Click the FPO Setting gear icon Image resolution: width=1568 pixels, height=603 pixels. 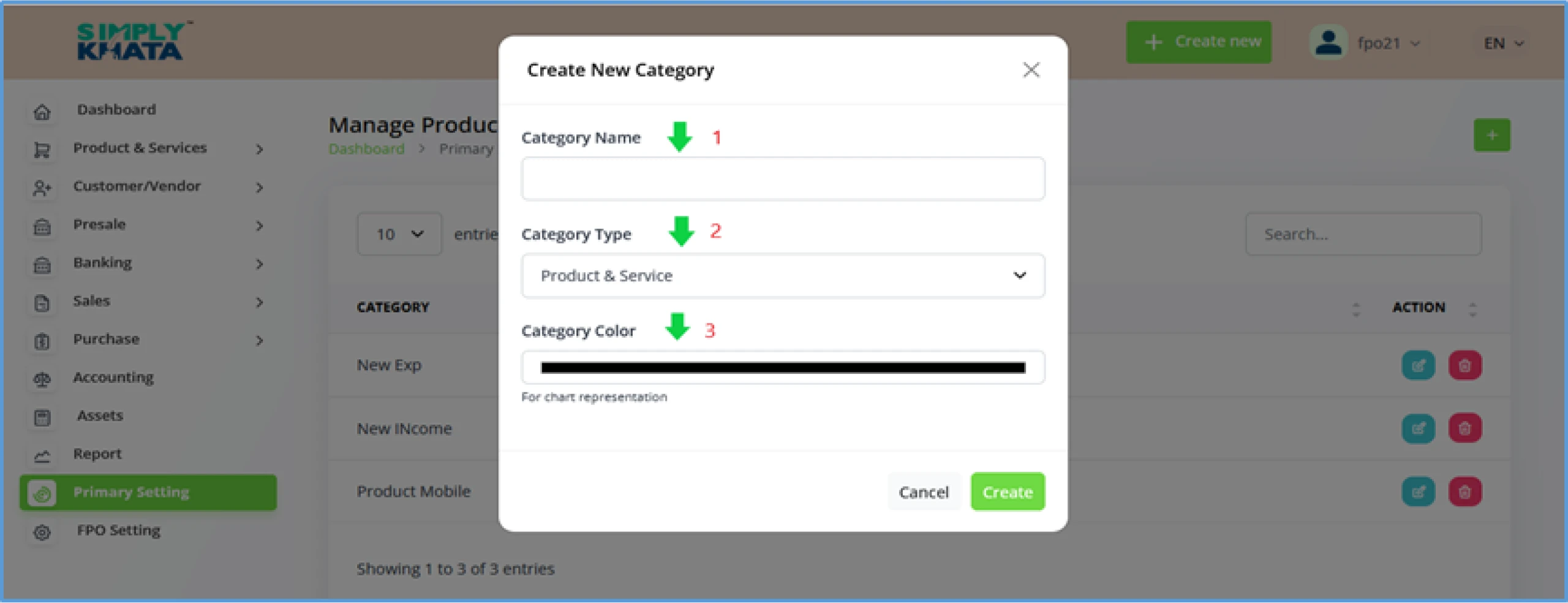pyautogui.click(x=42, y=532)
